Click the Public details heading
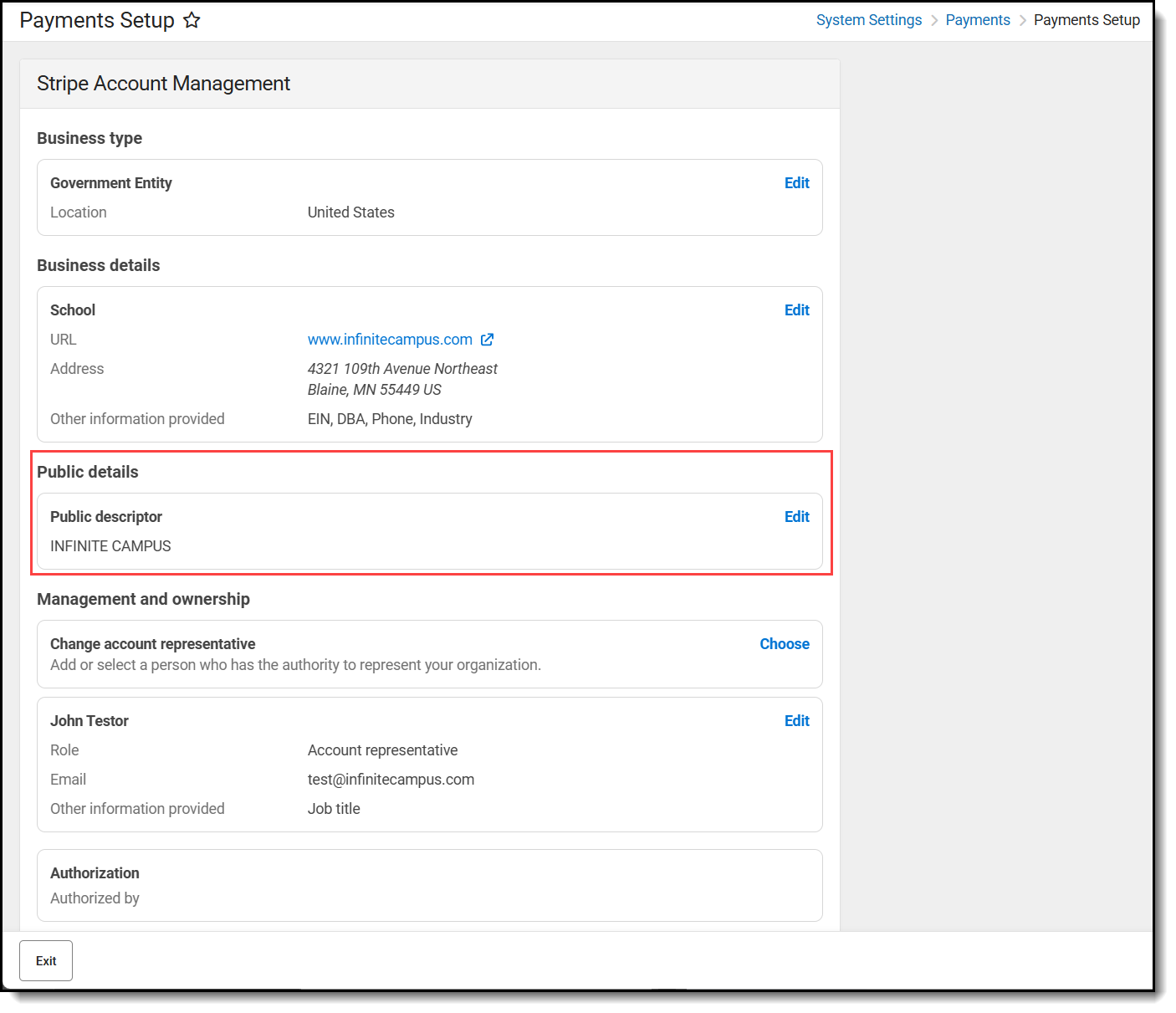This screenshot has height=1013, width=1176. [88, 472]
